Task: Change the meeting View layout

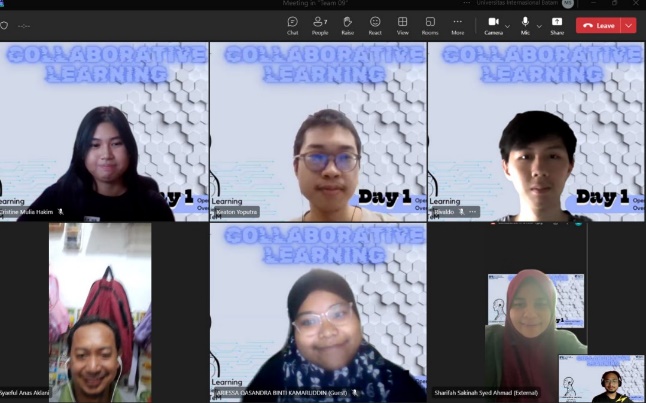Action: coord(403,26)
